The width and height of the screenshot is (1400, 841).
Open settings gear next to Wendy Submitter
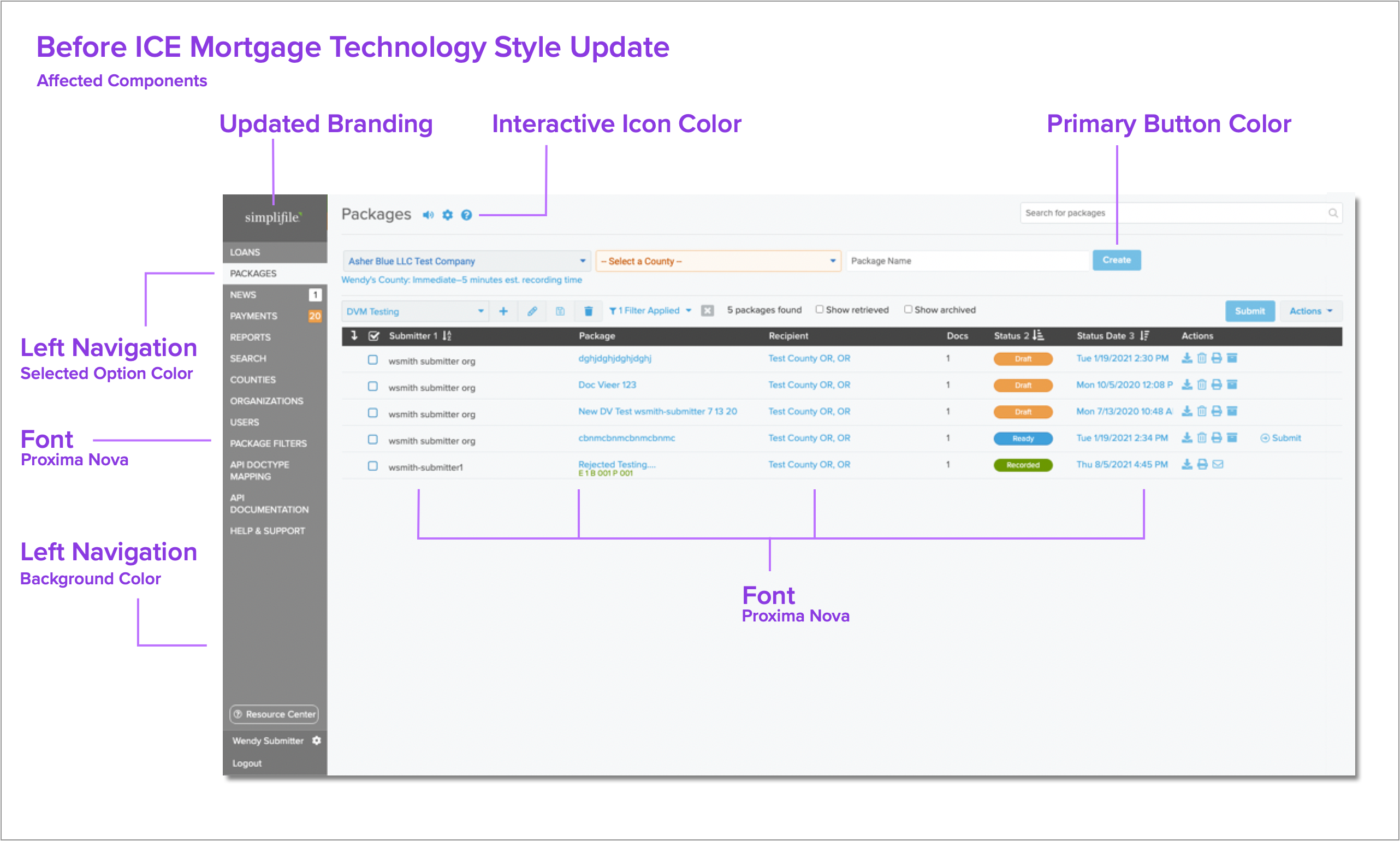click(x=317, y=741)
